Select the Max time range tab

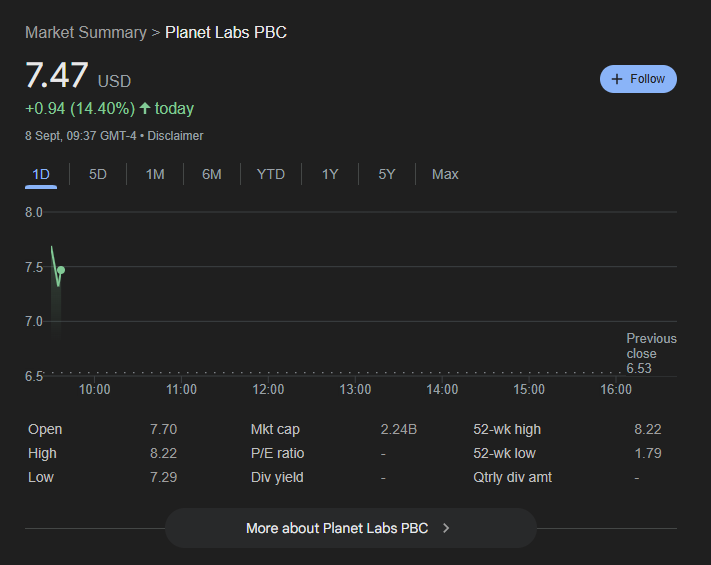tap(445, 174)
